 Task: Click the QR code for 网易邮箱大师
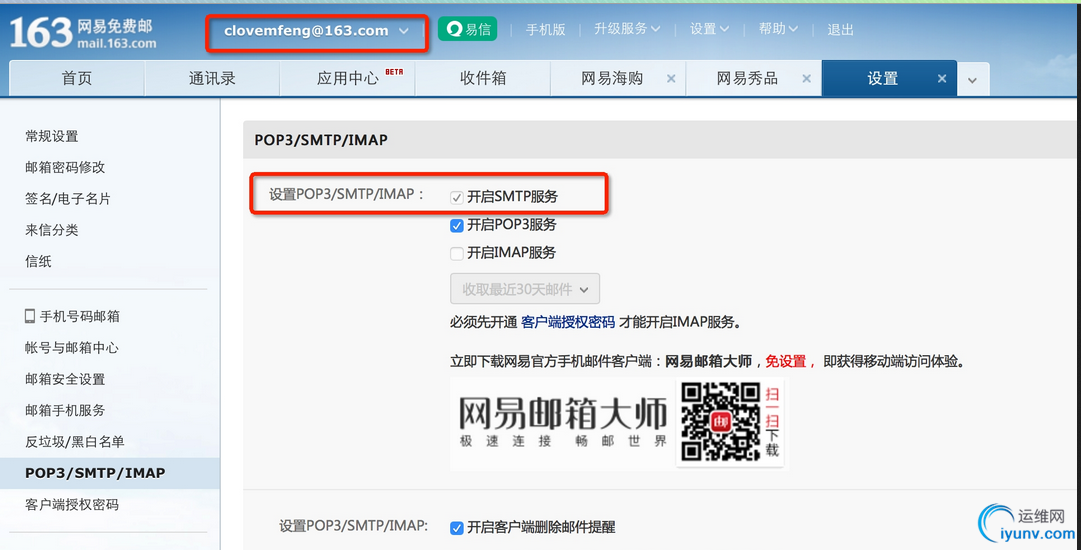[721, 421]
